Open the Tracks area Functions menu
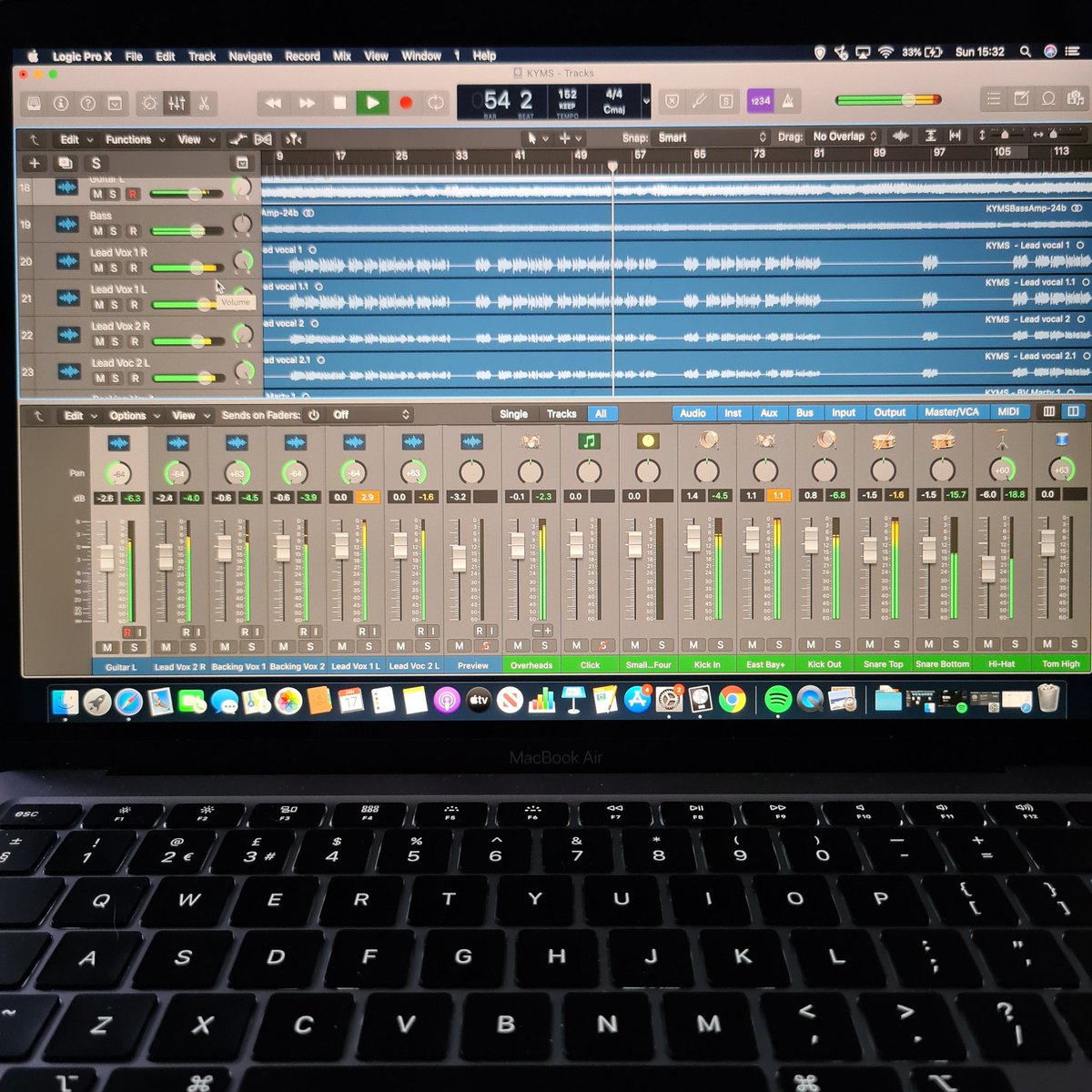Screen dimensions: 1092x1092 pos(135,139)
